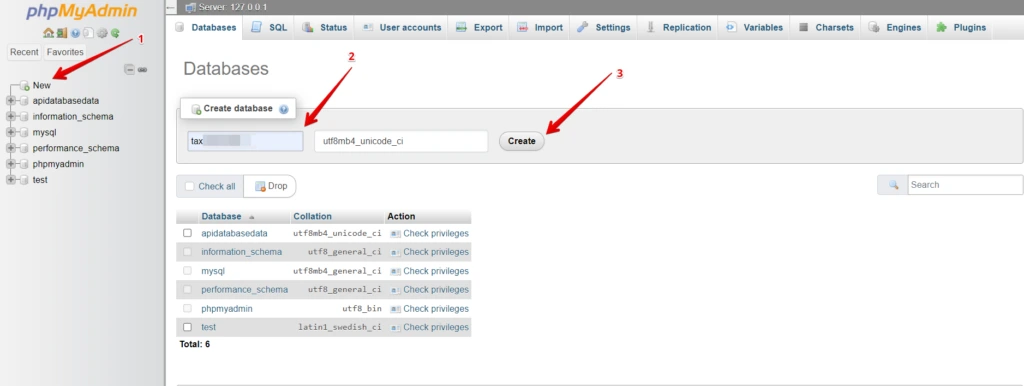This screenshot has height=386, width=1024.
Task: Click the database name input field
Action: tap(246, 141)
